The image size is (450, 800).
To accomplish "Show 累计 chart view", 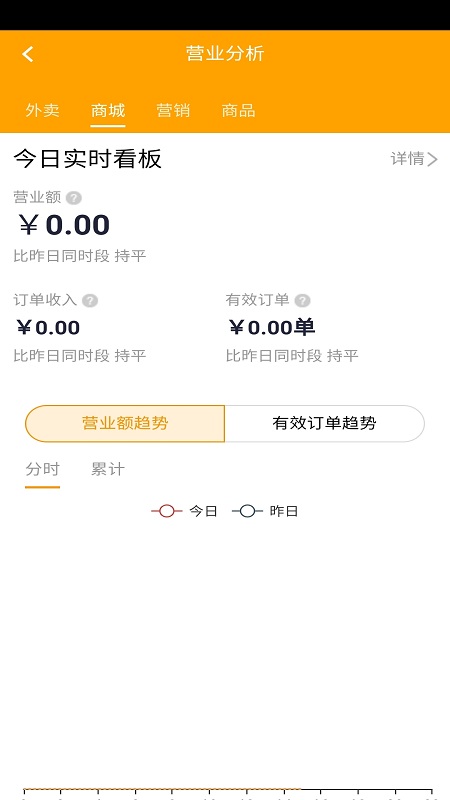I will [x=108, y=469].
